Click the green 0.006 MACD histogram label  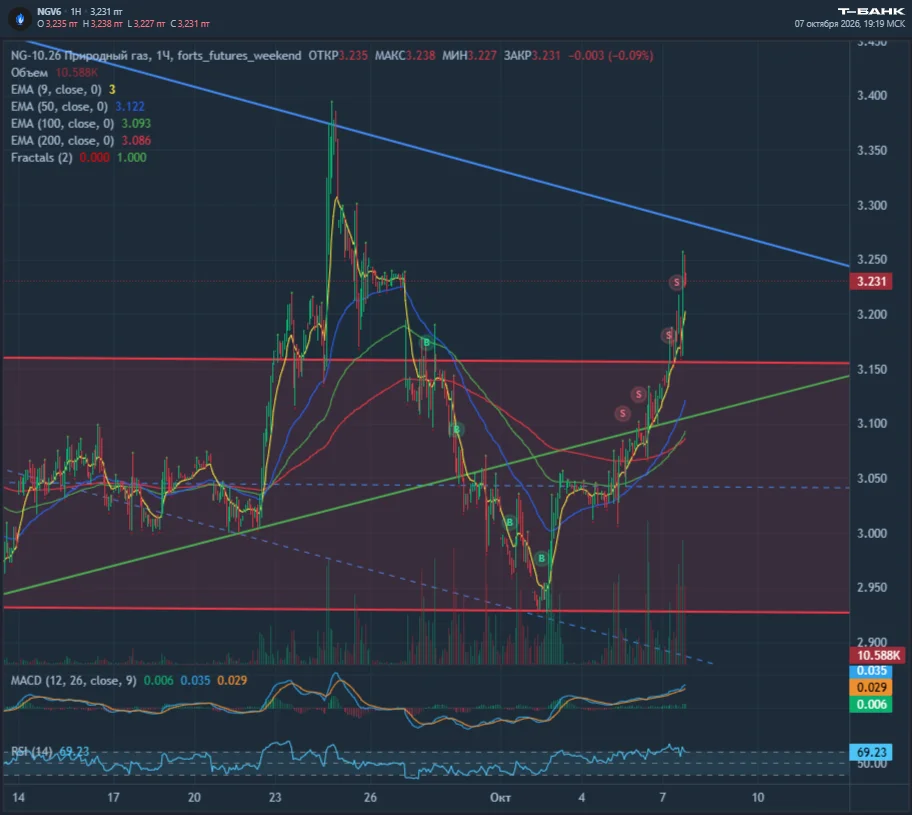point(871,704)
